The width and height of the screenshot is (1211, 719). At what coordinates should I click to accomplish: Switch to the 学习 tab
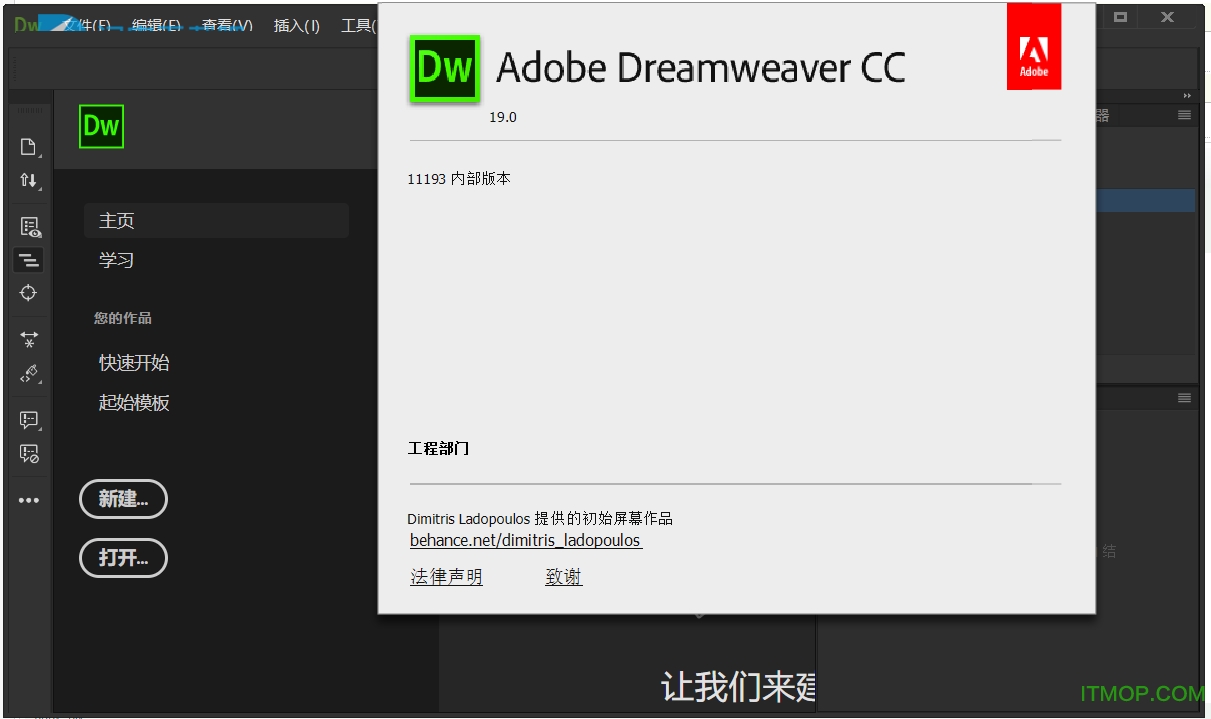[x=117, y=260]
